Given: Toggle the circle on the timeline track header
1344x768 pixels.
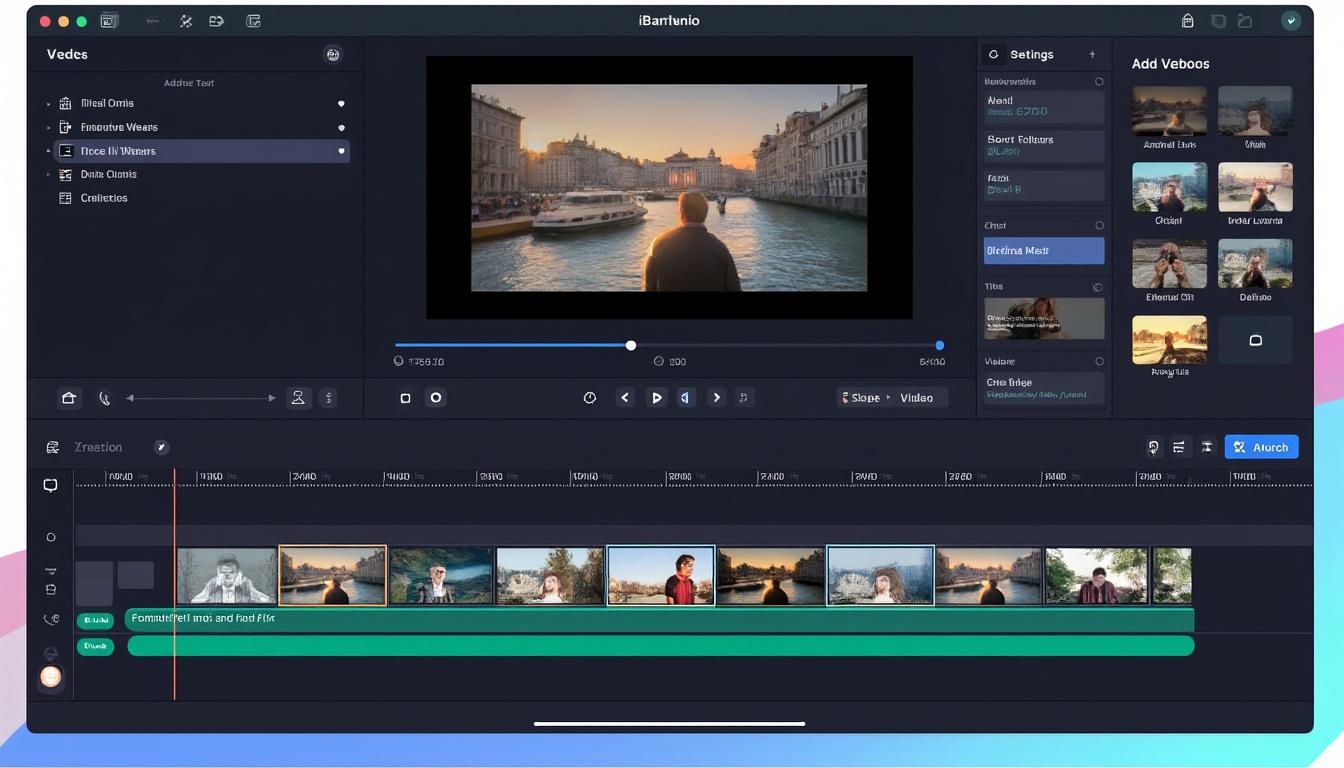Looking at the screenshot, I should coord(51,537).
